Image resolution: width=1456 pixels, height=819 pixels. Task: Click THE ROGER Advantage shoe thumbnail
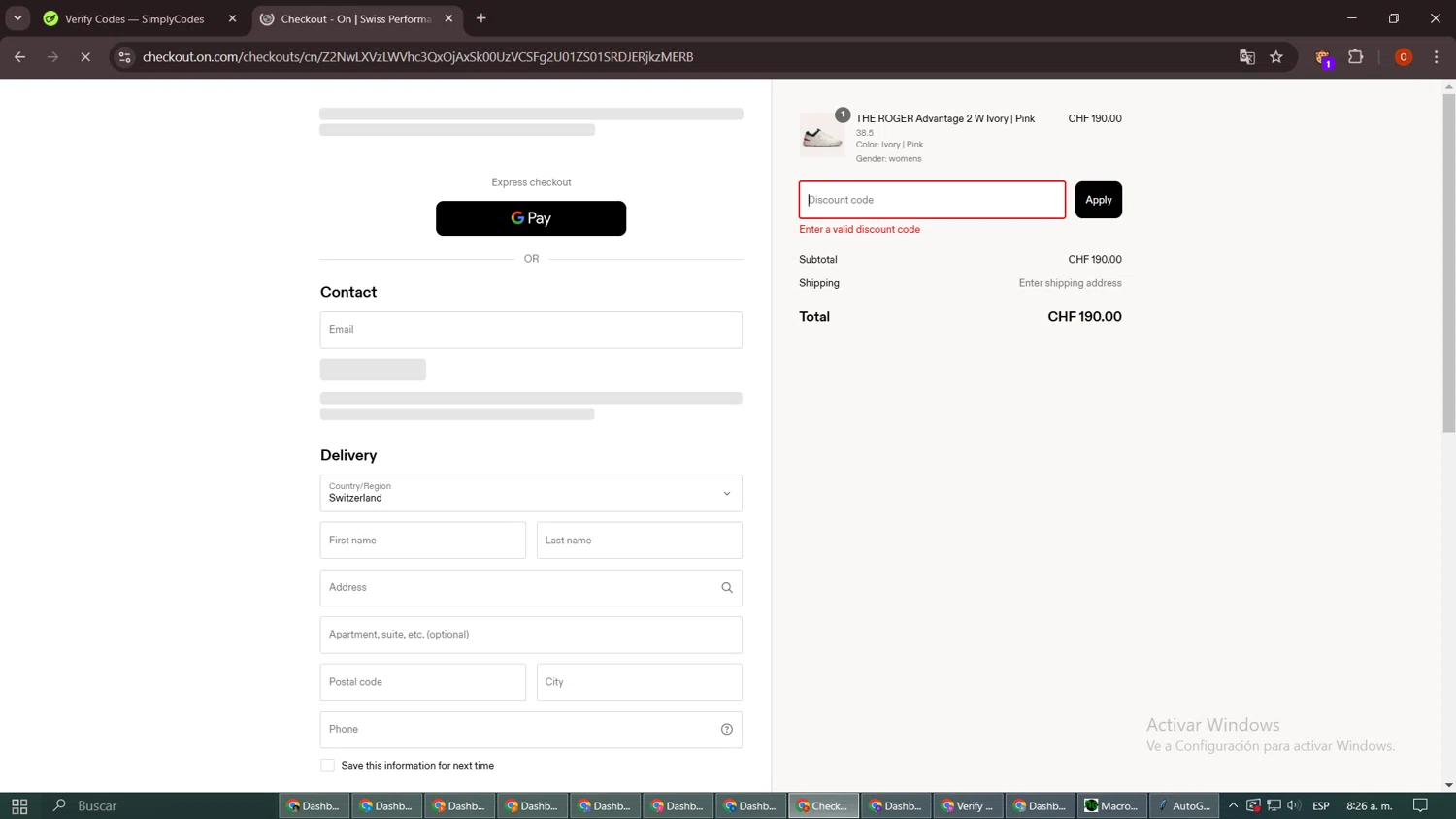click(x=822, y=135)
